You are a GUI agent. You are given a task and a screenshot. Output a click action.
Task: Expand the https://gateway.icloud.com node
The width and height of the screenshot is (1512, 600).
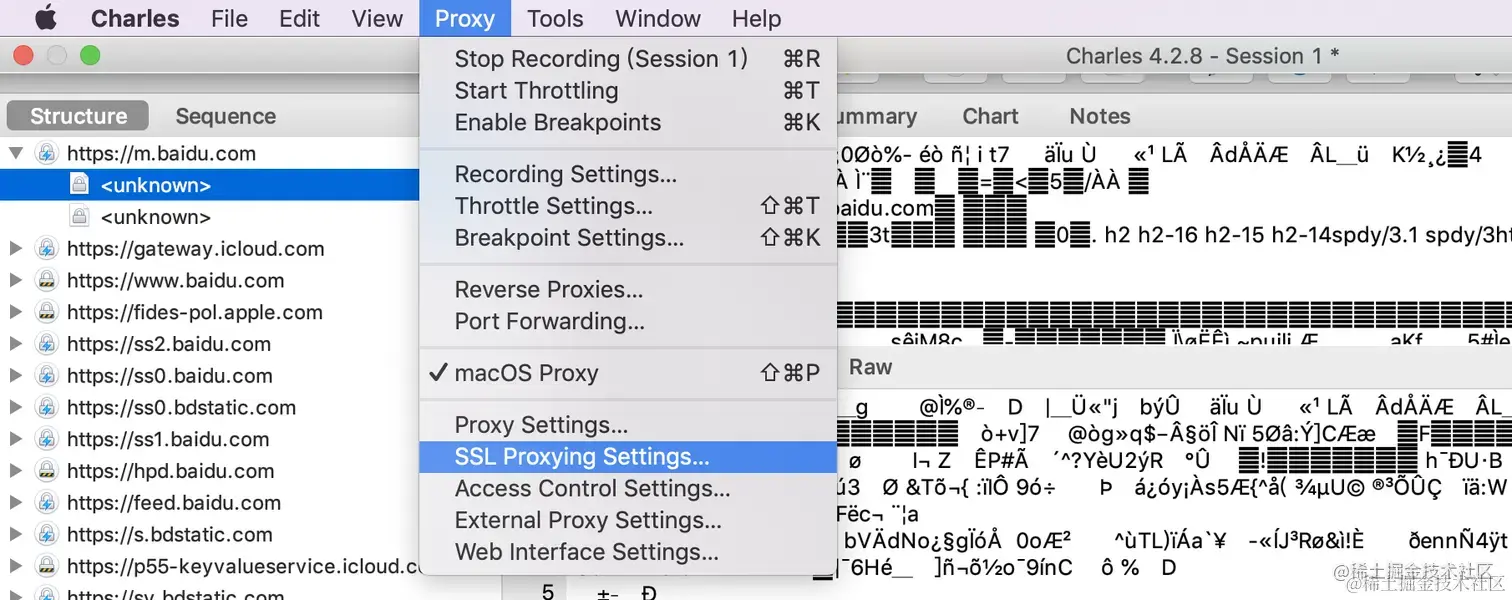tap(15, 249)
